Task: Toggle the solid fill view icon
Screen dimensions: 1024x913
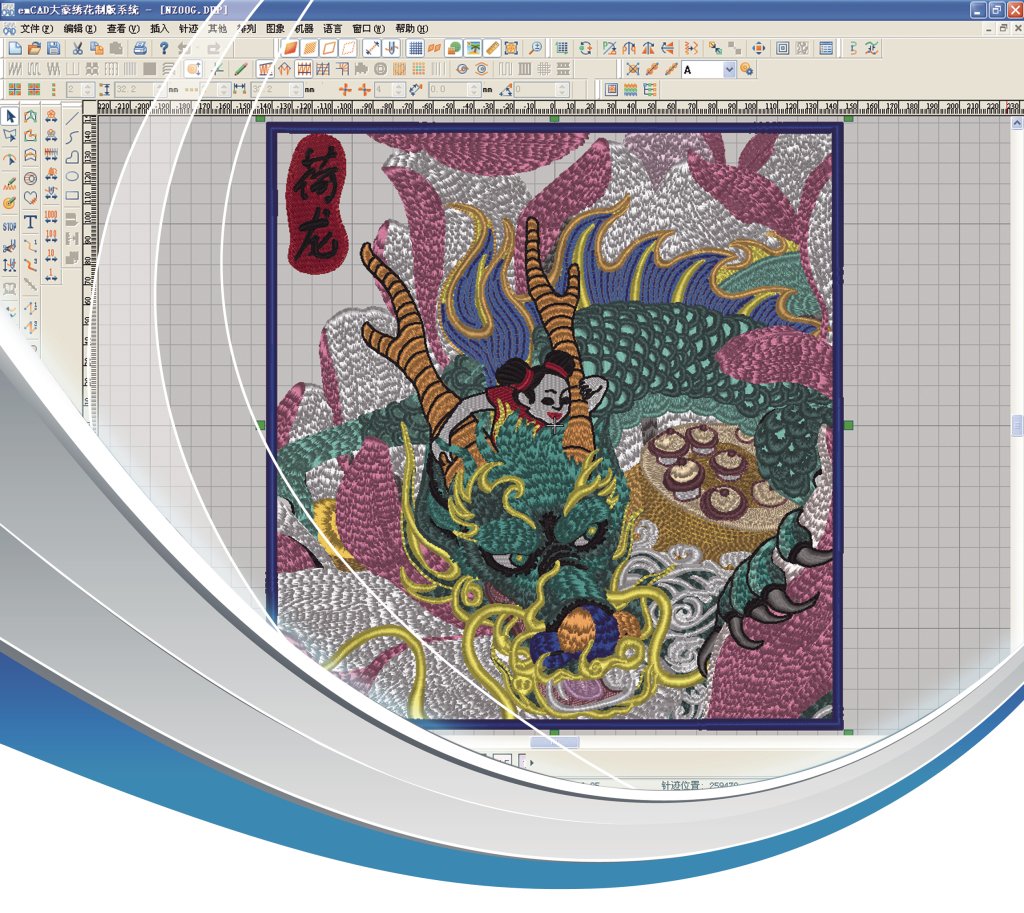Action: click(291, 48)
